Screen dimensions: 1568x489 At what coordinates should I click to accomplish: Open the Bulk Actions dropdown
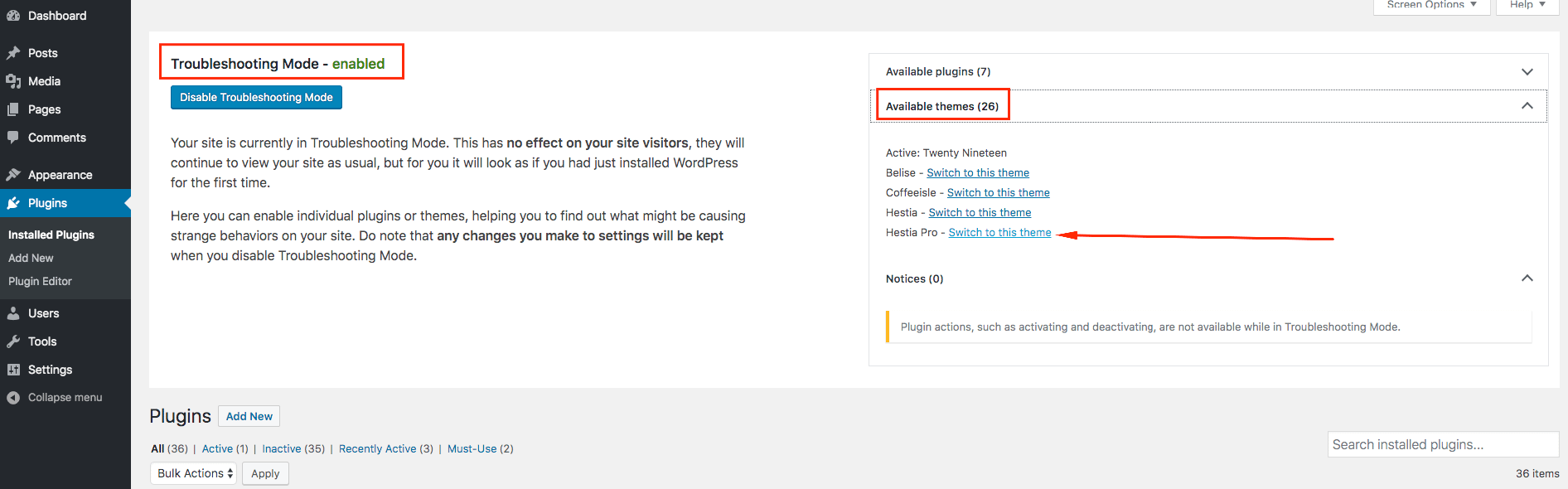(x=194, y=473)
